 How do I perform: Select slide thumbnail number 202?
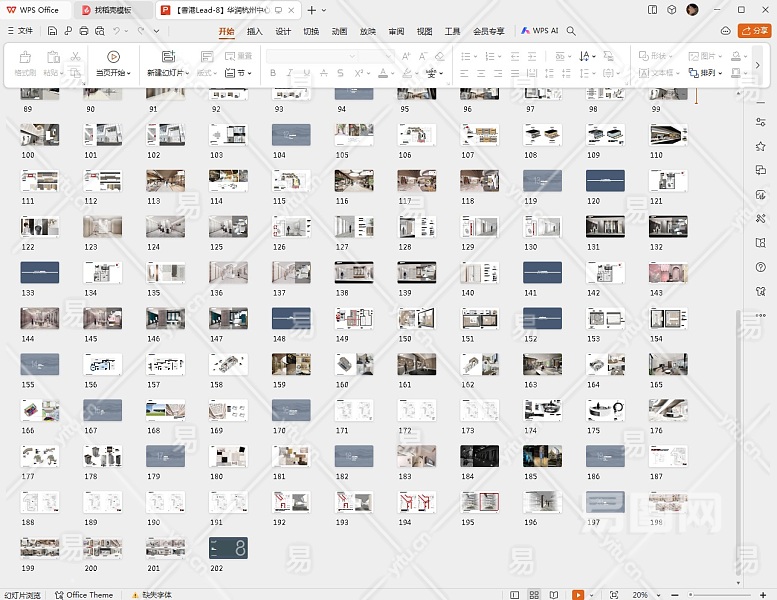[228, 548]
